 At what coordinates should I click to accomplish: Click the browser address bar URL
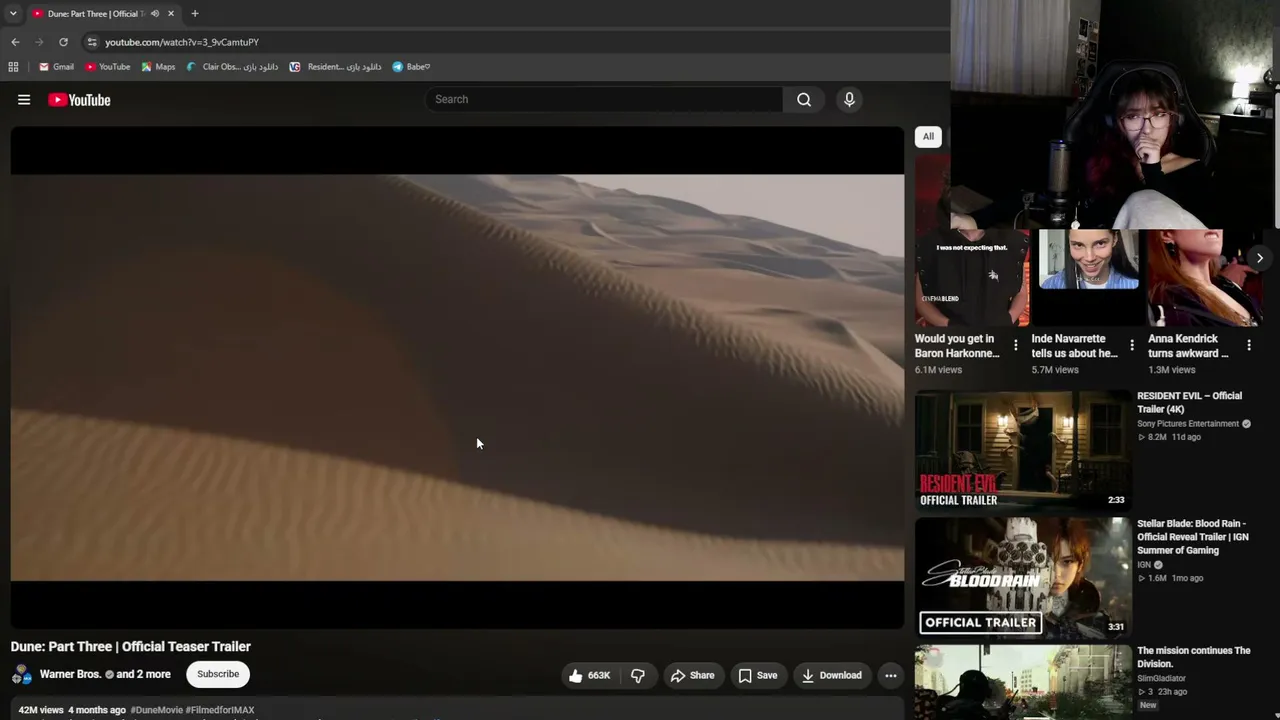pyautogui.click(x=182, y=42)
